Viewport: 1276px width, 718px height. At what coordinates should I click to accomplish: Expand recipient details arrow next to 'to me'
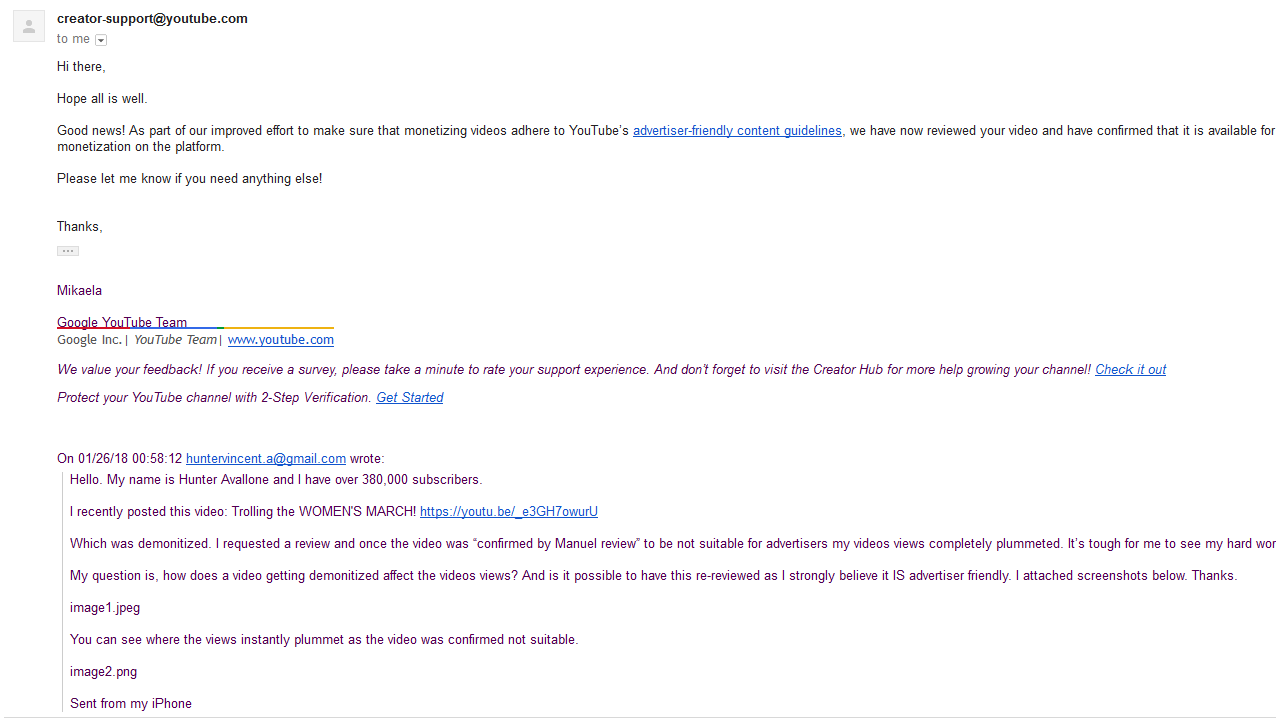point(101,40)
